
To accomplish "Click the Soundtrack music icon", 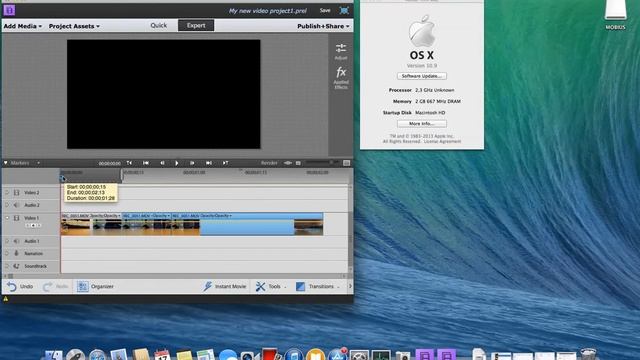I will pos(17,266).
